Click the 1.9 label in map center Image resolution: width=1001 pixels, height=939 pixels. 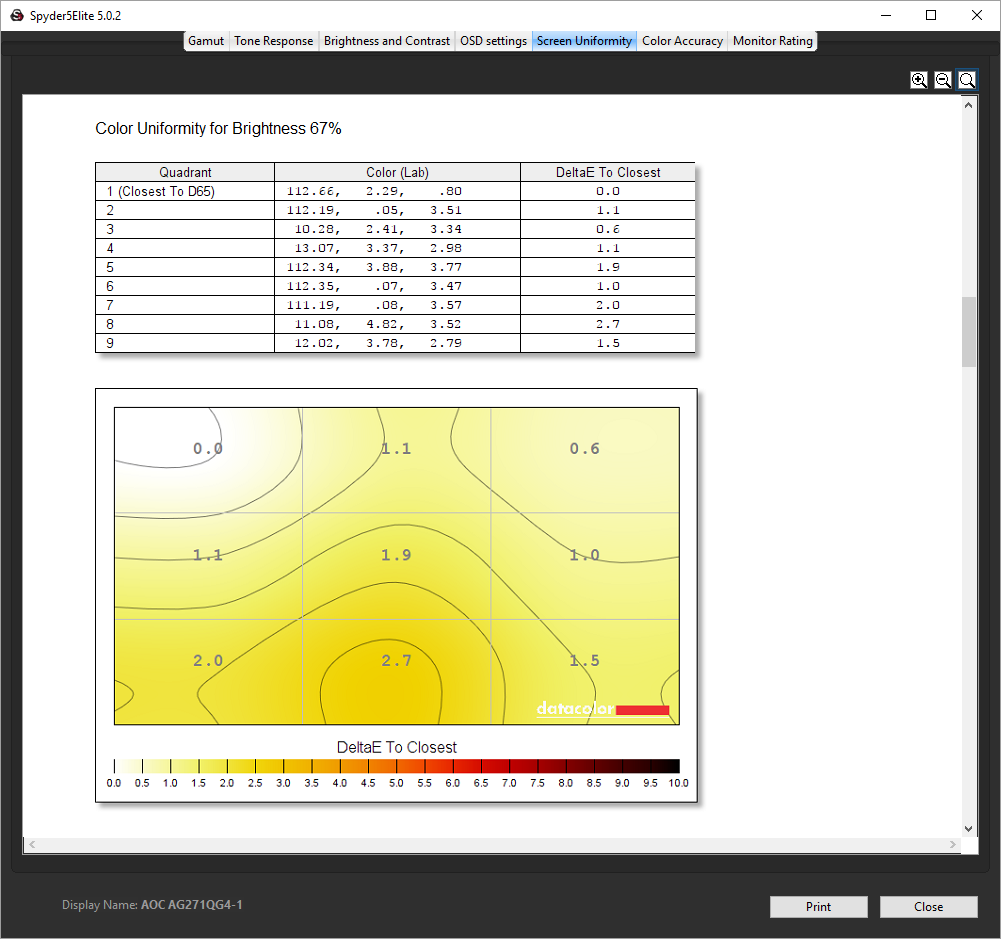(396, 555)
